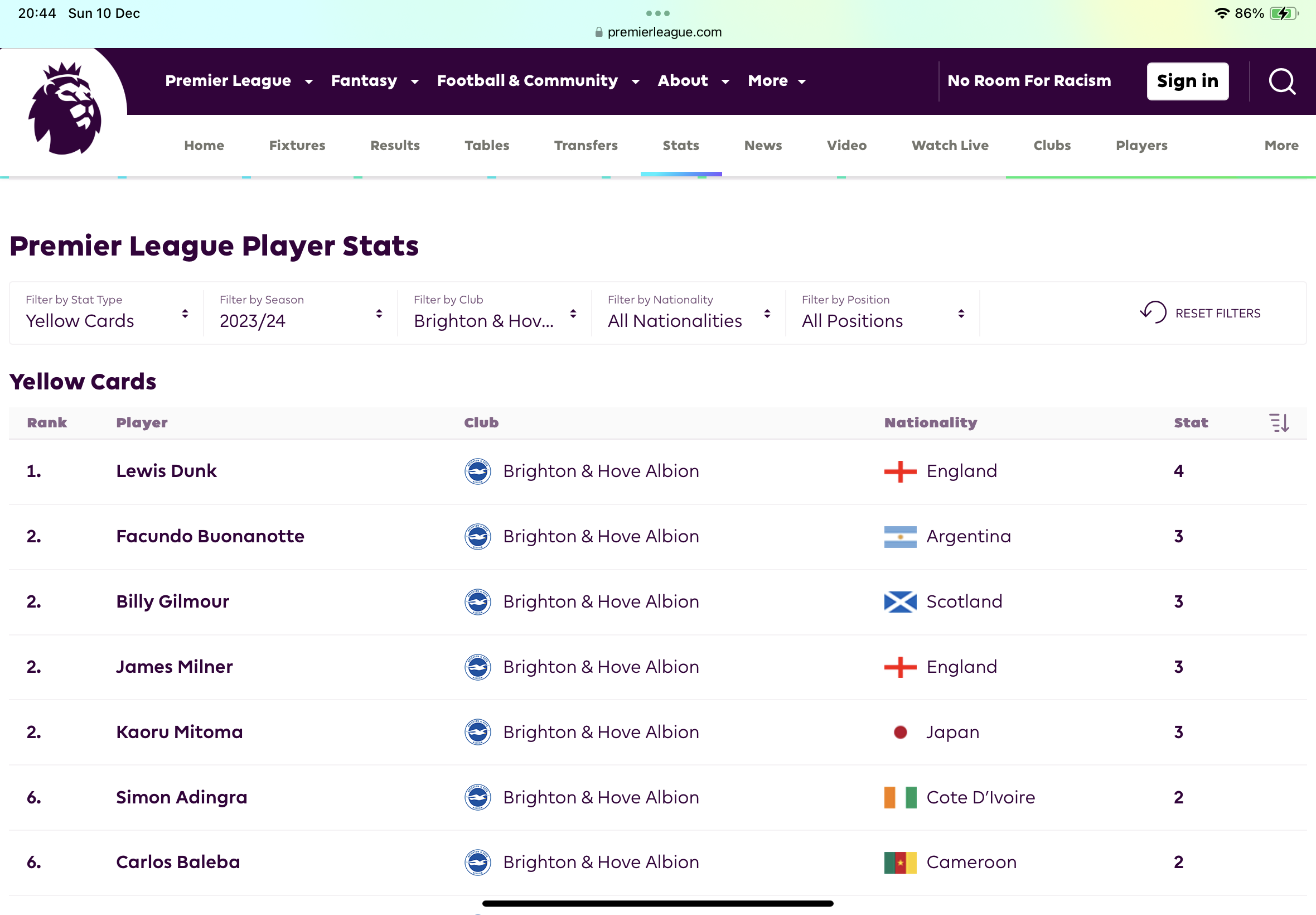Open the Video tab
Viewport: 1316px width, 915px height.
tap(846, 146)
